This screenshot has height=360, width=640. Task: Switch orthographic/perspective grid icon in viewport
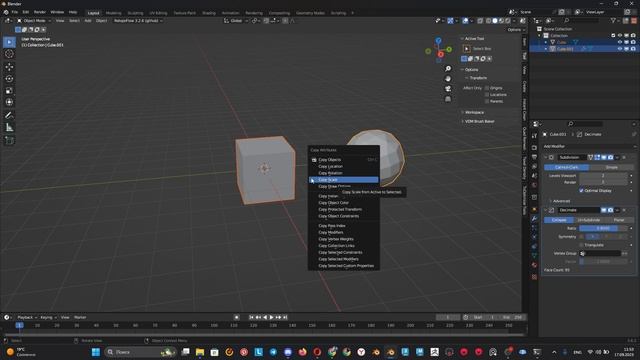point(448,99)
